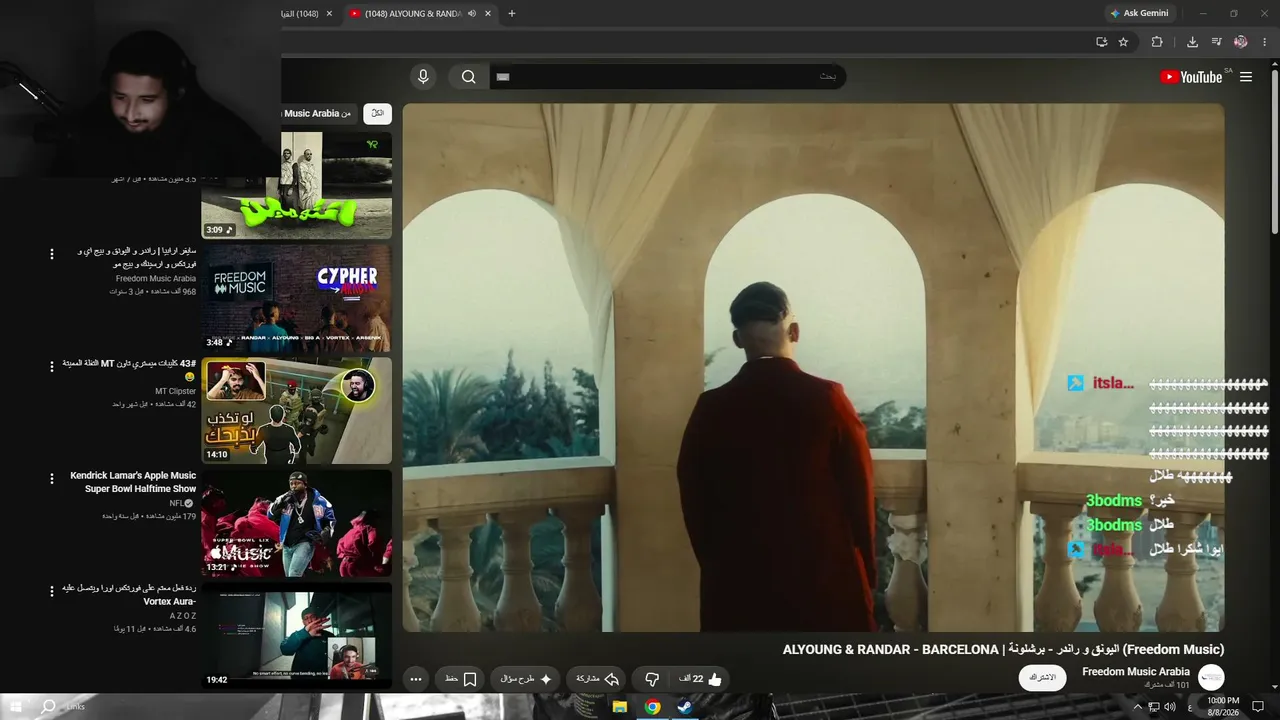Open the taskbar network icon
1280x720 pixels.
tap(1154, 707)
